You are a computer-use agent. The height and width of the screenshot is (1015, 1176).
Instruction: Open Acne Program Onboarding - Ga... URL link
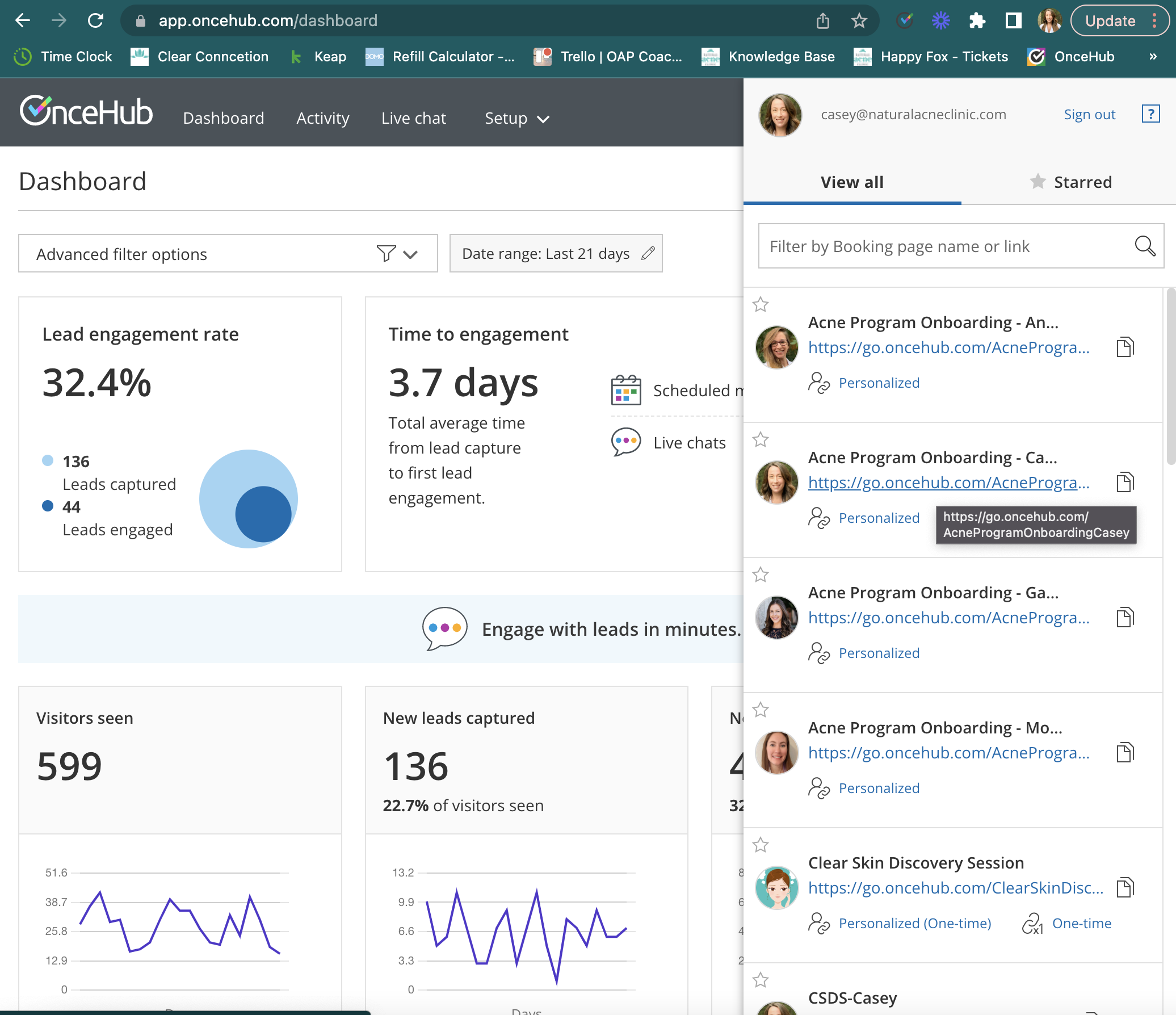point(949,618)
